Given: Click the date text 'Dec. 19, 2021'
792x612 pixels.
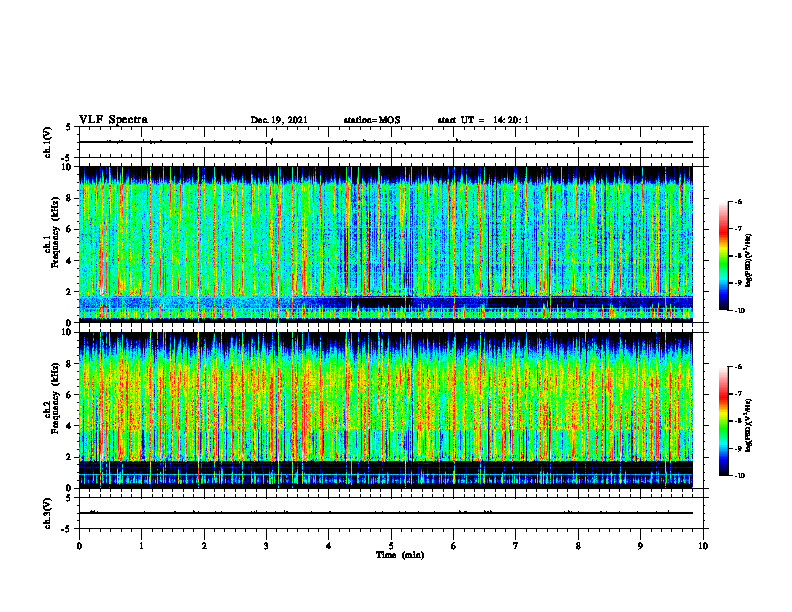Looking at the screenshot, I should (279, 120).
